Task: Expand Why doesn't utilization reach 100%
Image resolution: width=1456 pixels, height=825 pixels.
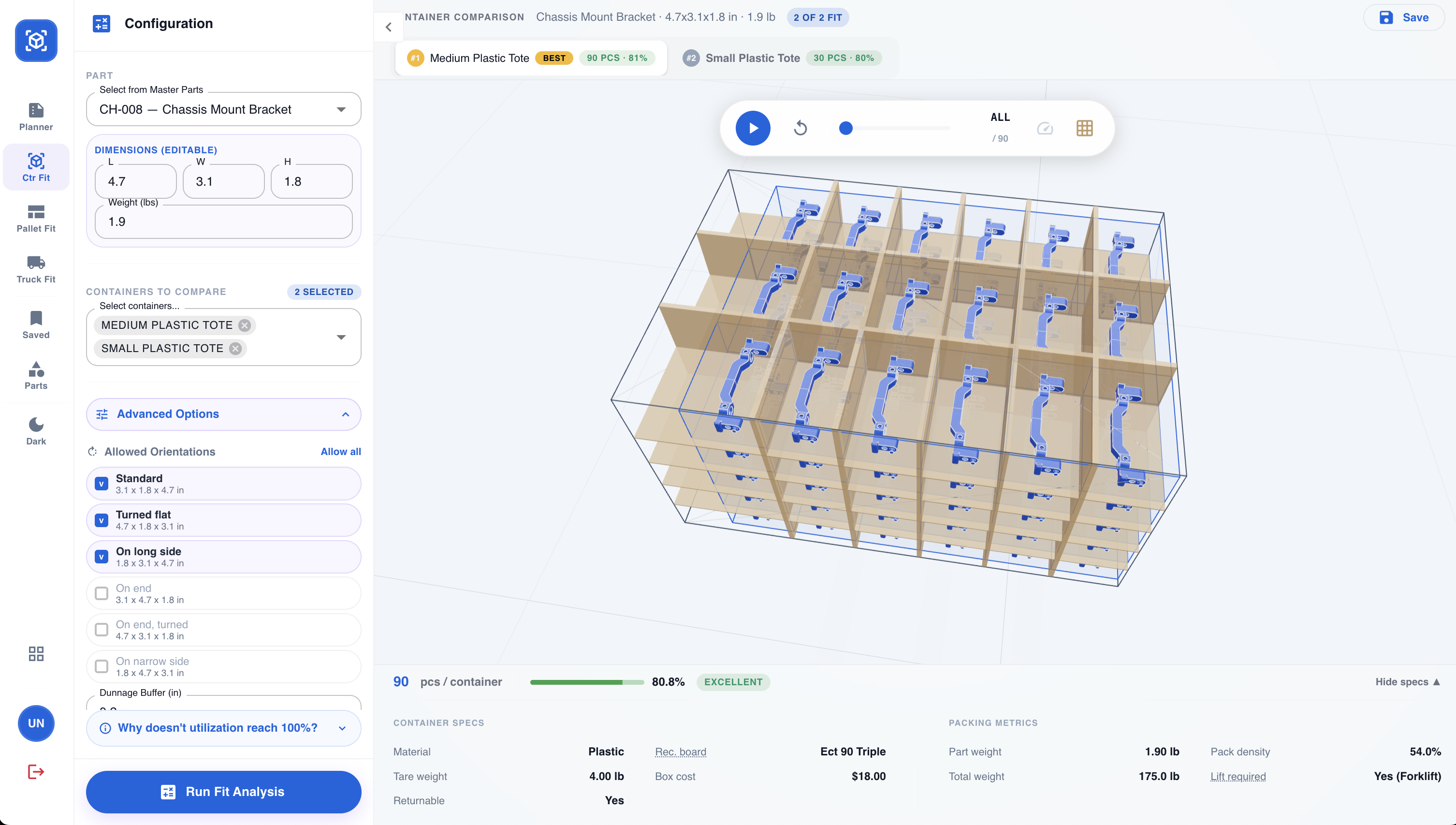Action: click(223, 728)
